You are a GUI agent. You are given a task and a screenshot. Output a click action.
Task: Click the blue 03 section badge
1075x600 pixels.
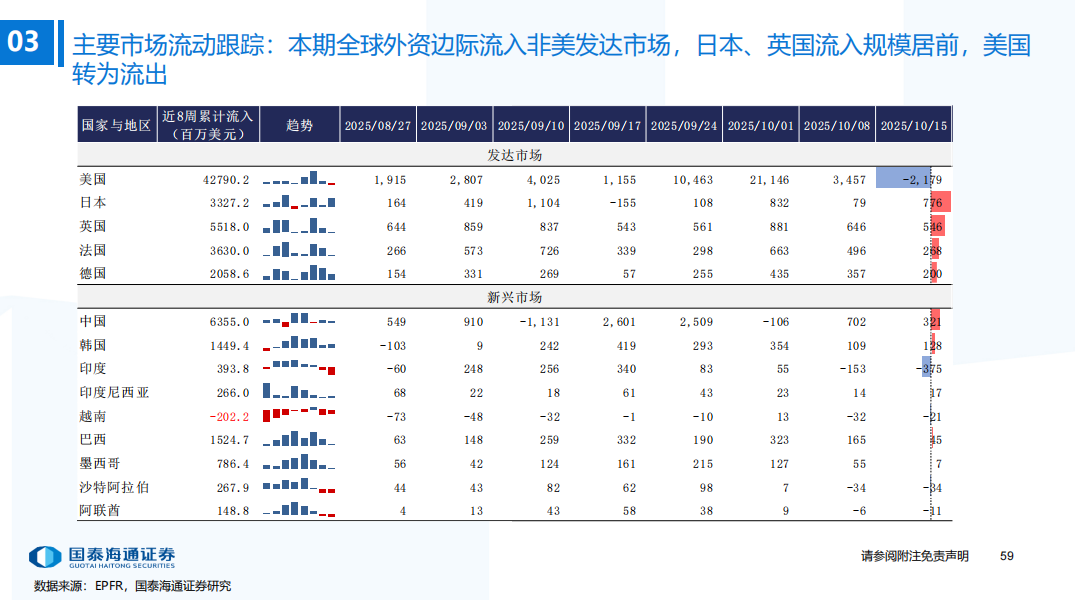[x=27, y=43]
